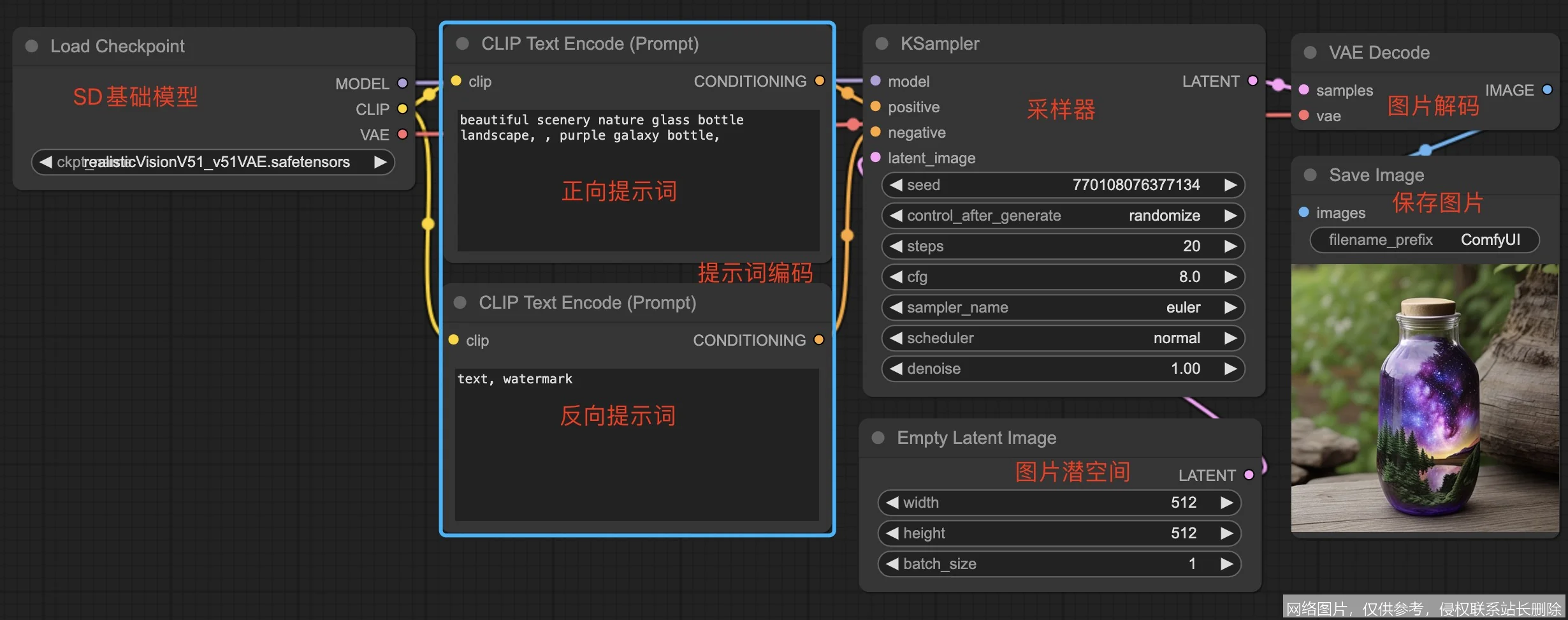Click the IMAGE output dot on VAE Decode

pyautogui.click(x=1548, y=90)
